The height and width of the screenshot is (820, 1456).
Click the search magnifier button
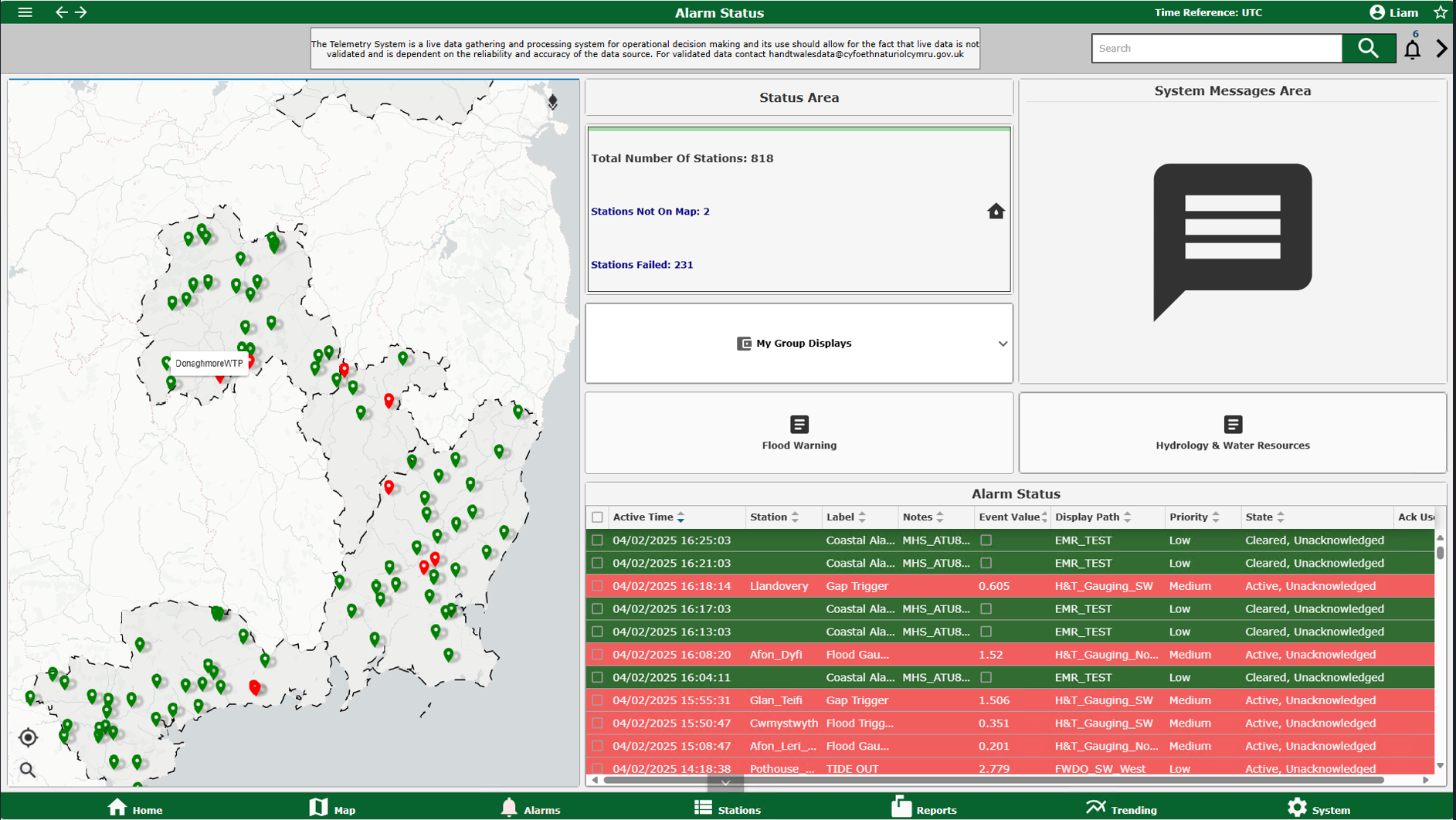click(x=1368, y=48)
